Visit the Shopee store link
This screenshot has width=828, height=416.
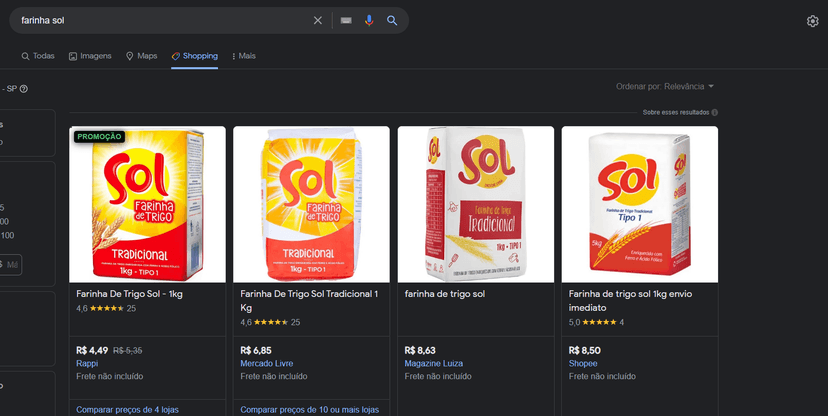(583, 363)
